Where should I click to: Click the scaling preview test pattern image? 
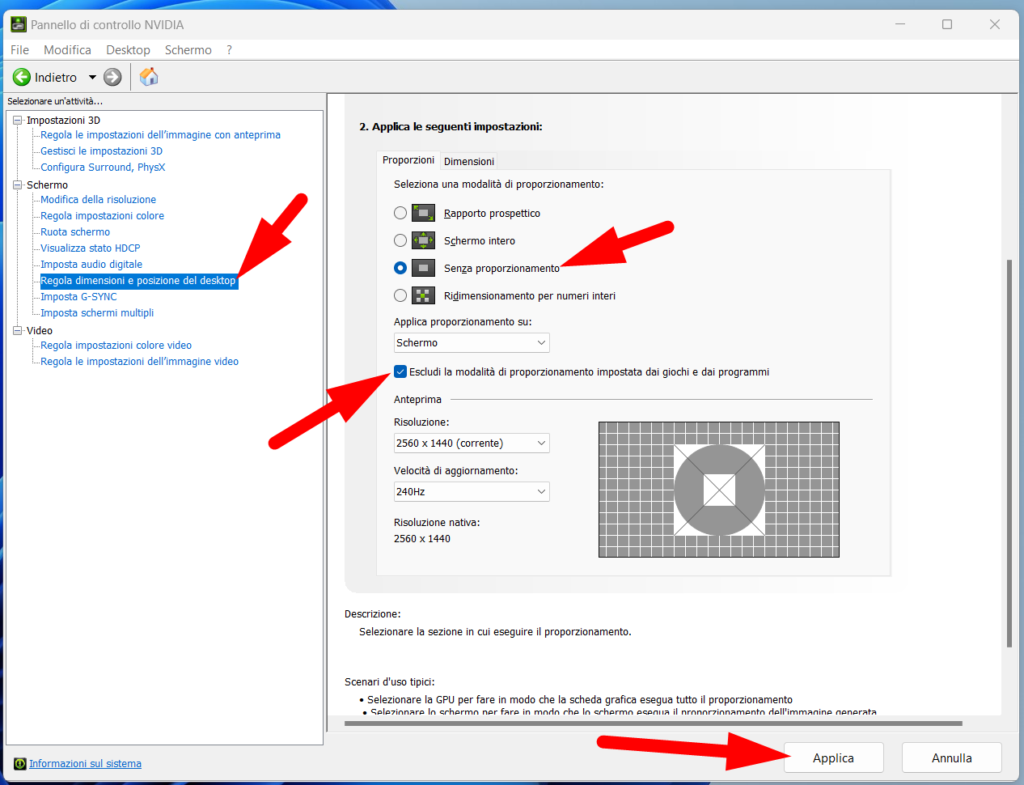pyautogui.click(x=719, y=489)
